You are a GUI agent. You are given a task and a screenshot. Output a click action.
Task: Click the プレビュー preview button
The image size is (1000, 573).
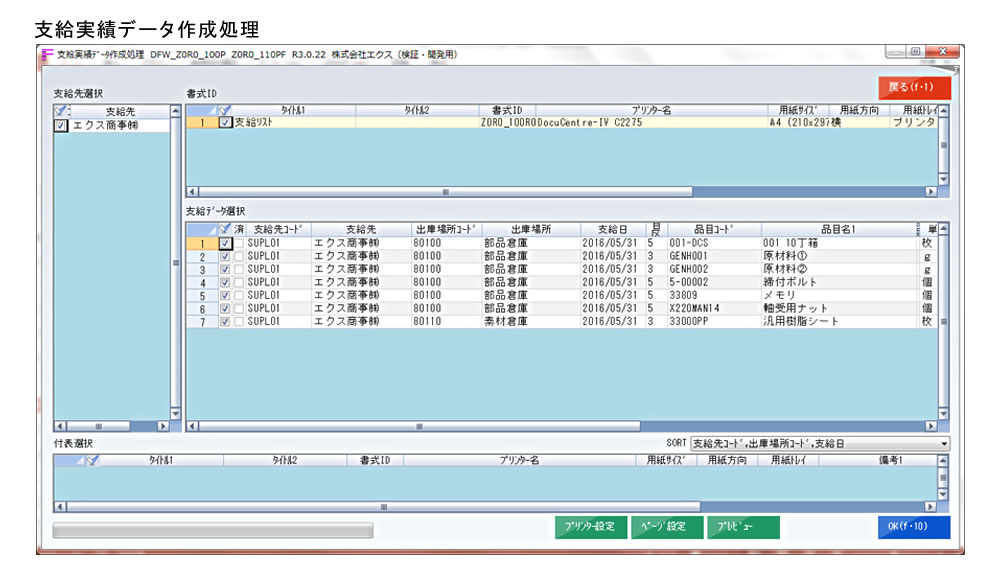point(743,527)
